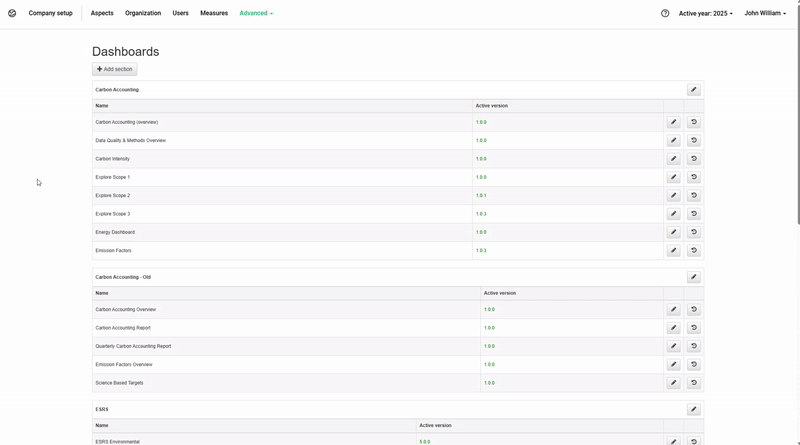Select the Quarterly Carbon Accounting Report name
This screenshot has height=445, width=800.
click(133, 346)
